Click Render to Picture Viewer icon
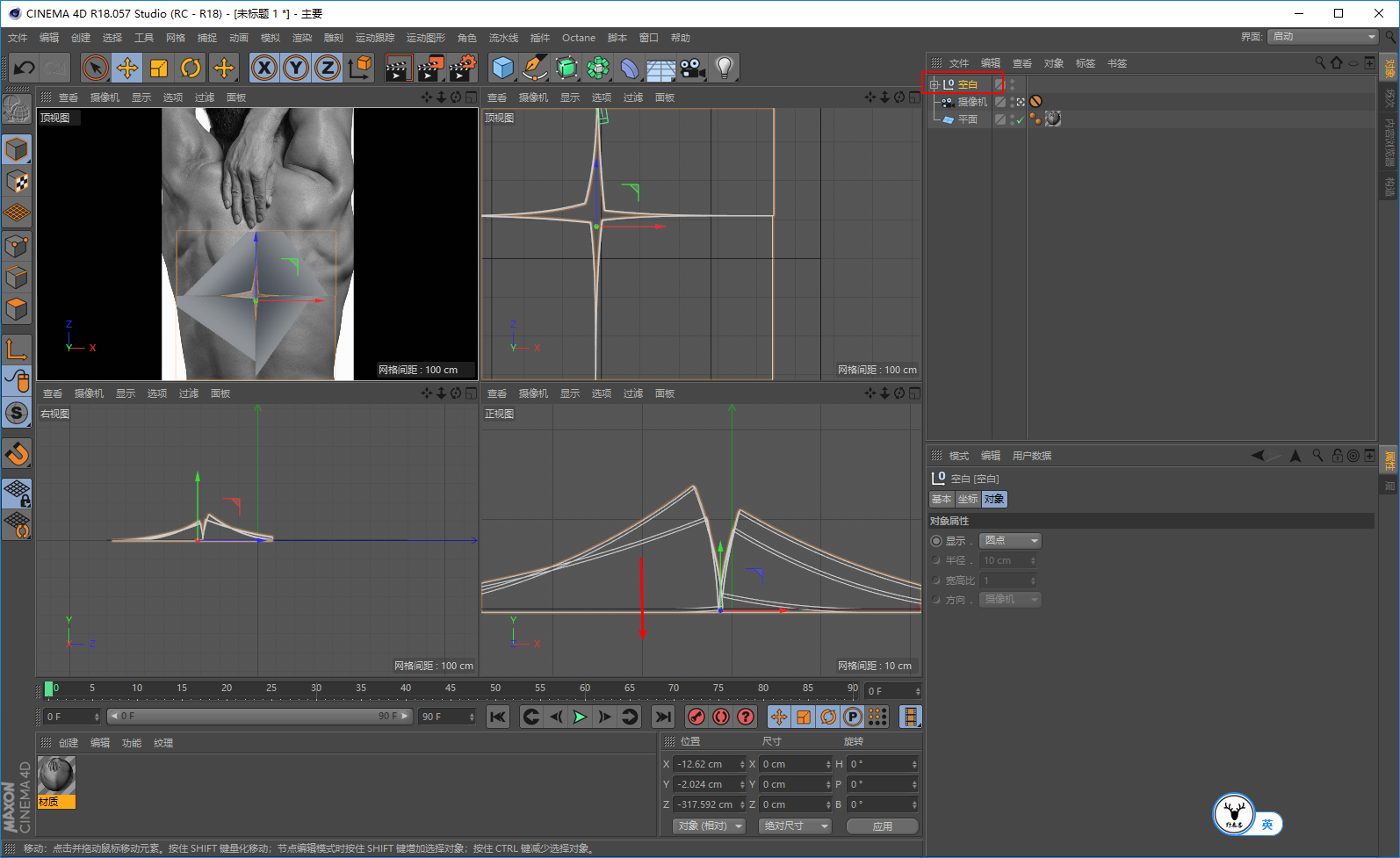 click(x=429, y=68)
